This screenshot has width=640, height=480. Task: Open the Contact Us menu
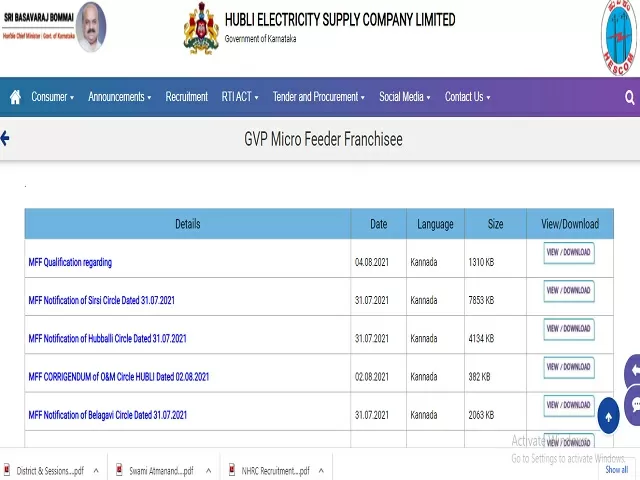point(467,97)
